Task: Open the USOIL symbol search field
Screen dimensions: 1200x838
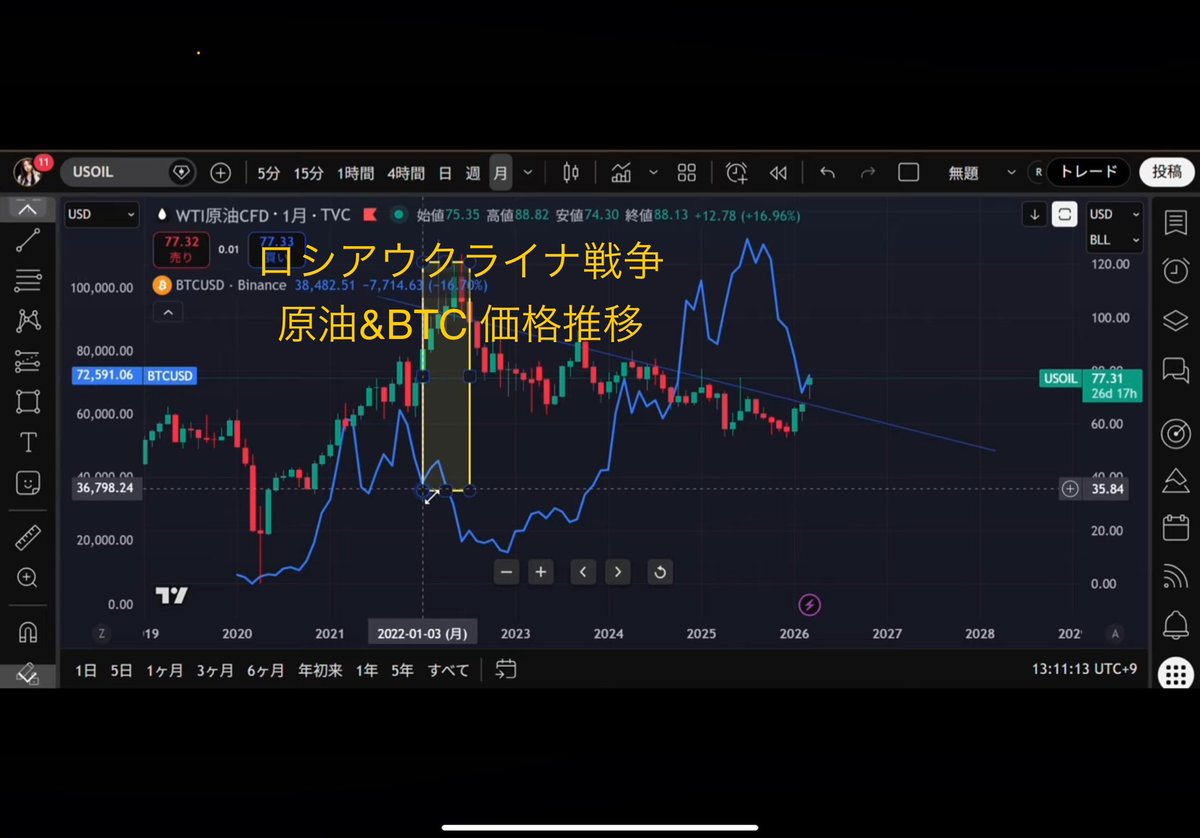Action: [x=128, y=172]
